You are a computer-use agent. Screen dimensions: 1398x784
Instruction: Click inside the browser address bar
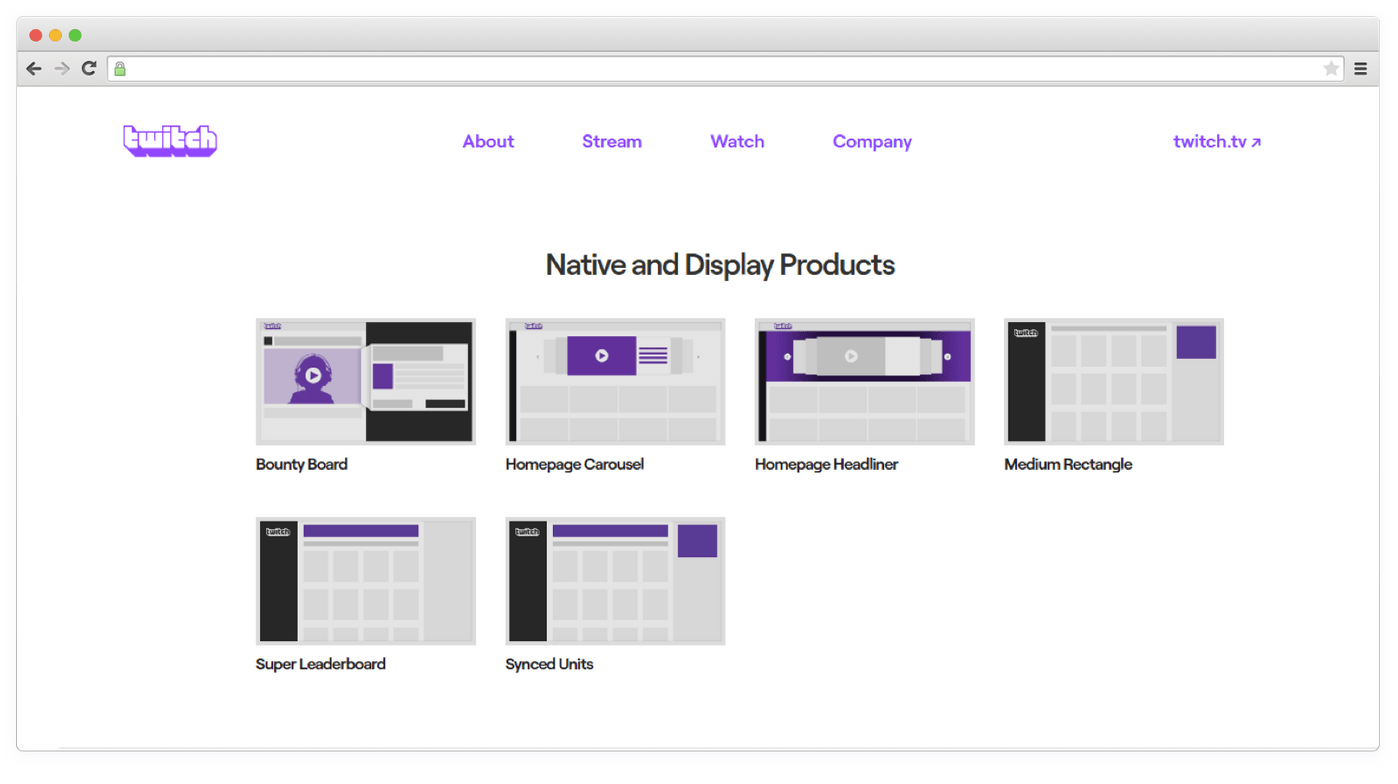click(725, 69)
